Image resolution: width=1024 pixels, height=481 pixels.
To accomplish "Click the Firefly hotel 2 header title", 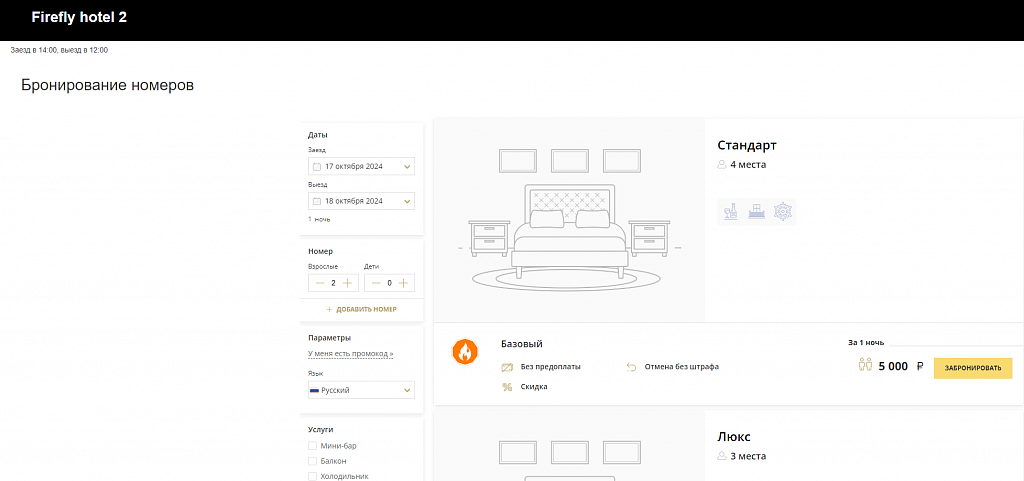I will (79, 18).
